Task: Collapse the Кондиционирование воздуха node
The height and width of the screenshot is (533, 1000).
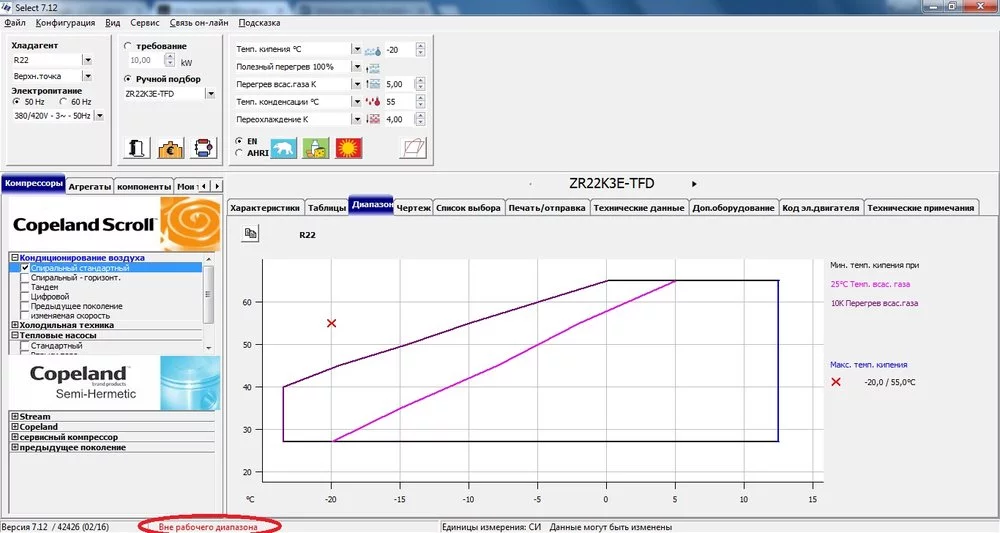Action: click(x=15, y=258)
